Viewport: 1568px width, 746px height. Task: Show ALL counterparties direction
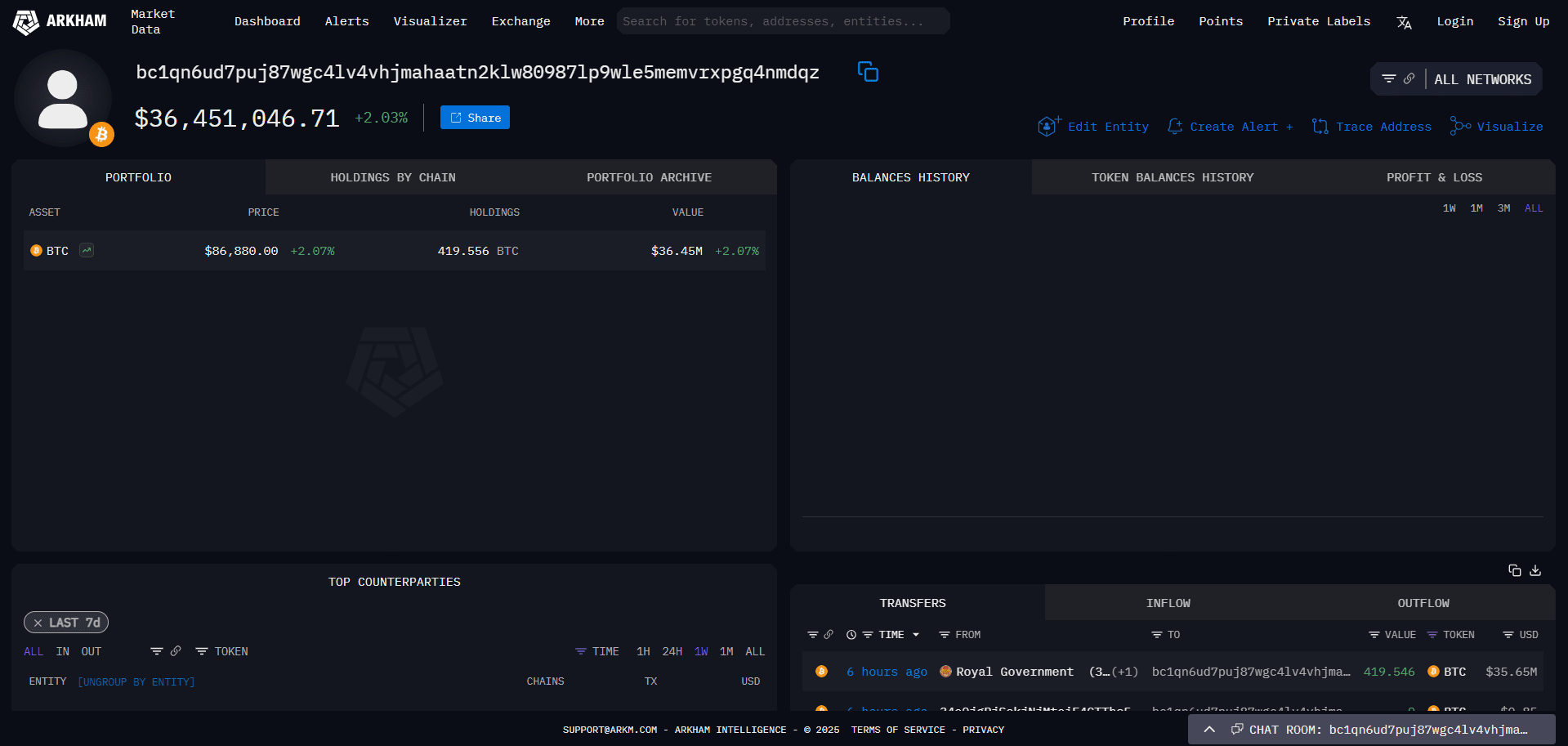coord(34,651)
